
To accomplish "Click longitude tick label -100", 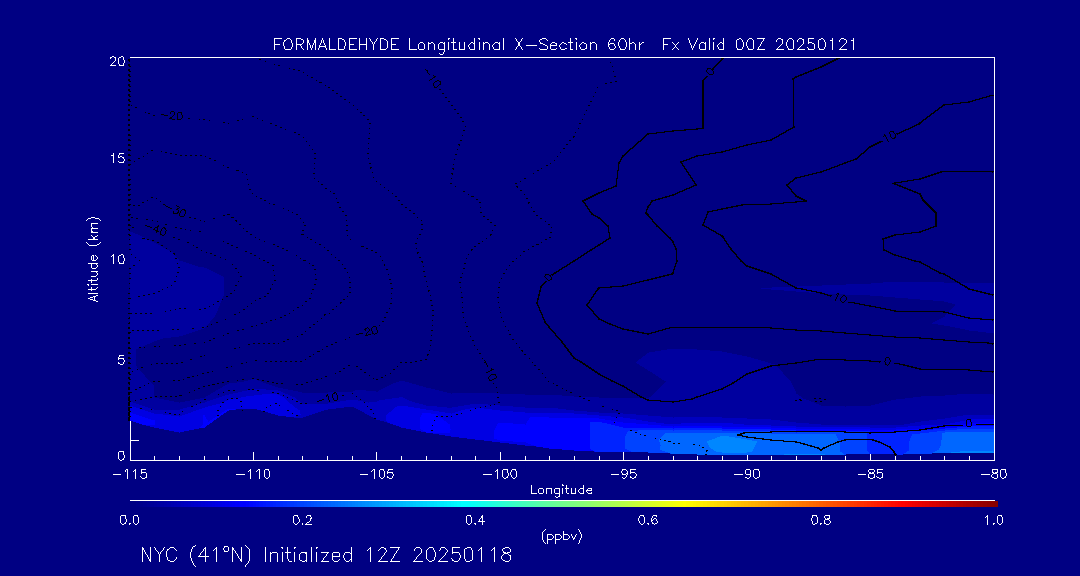I will click(500, 475).
